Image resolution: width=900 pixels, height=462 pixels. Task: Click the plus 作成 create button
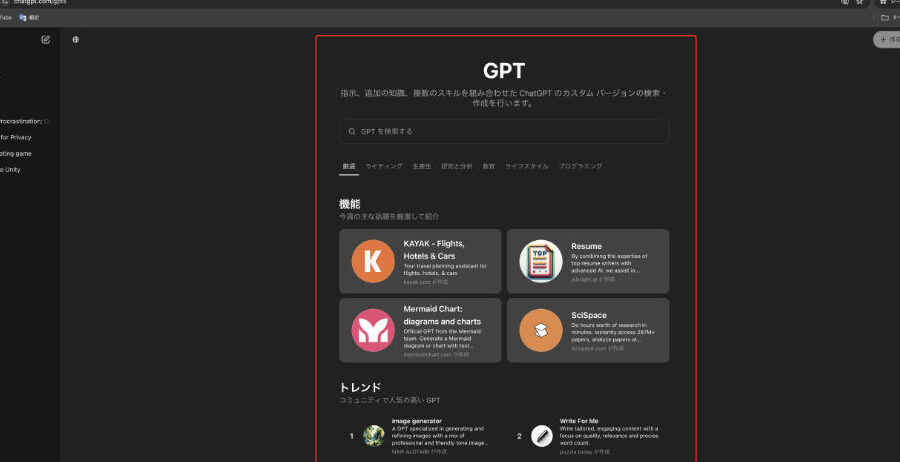(887, 40)
